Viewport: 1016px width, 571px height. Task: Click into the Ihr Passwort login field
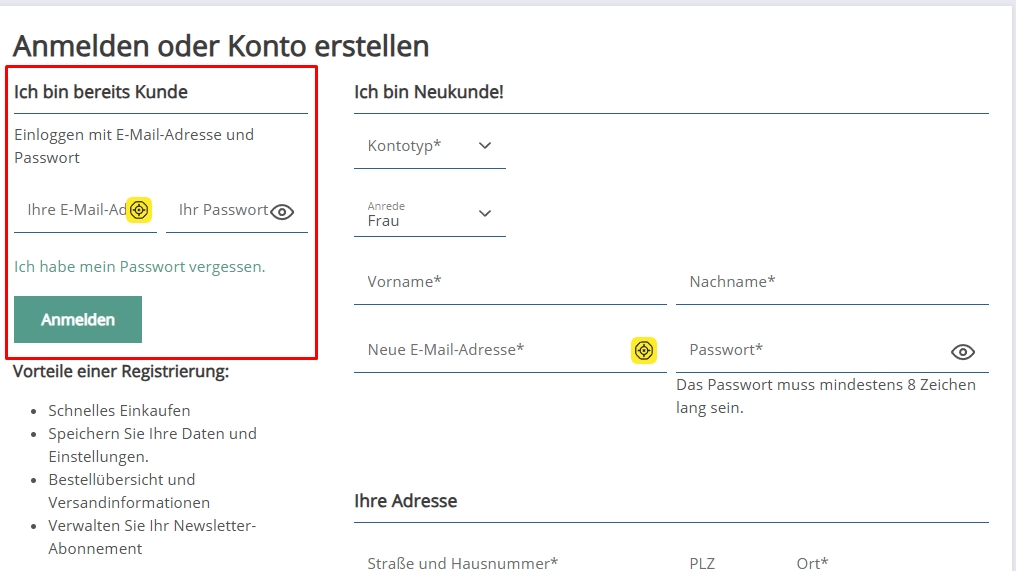(220, 210)
